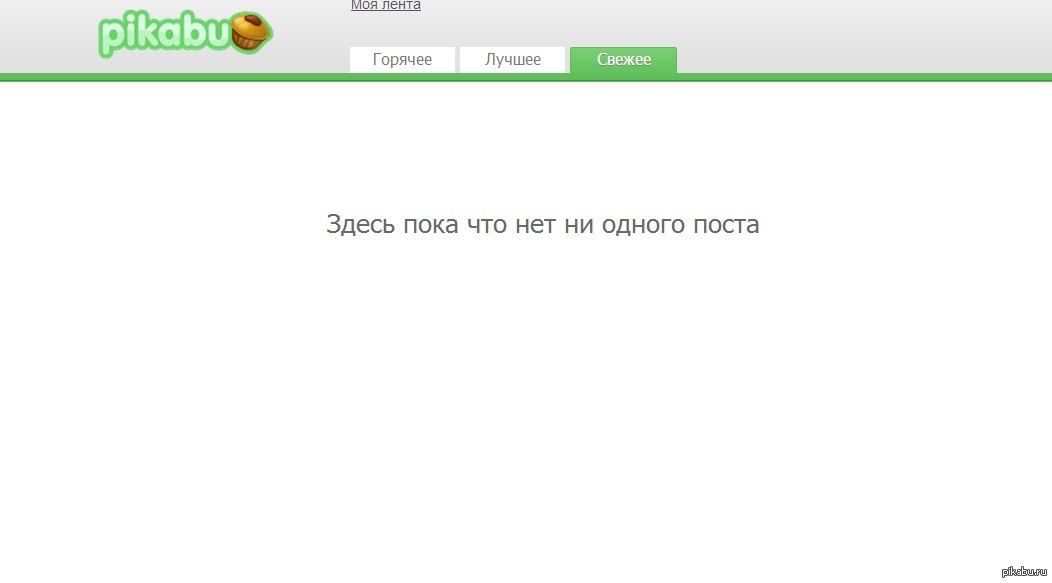Click the word "Моя" in the top link
1052x583 pixels.
point(362,5)
